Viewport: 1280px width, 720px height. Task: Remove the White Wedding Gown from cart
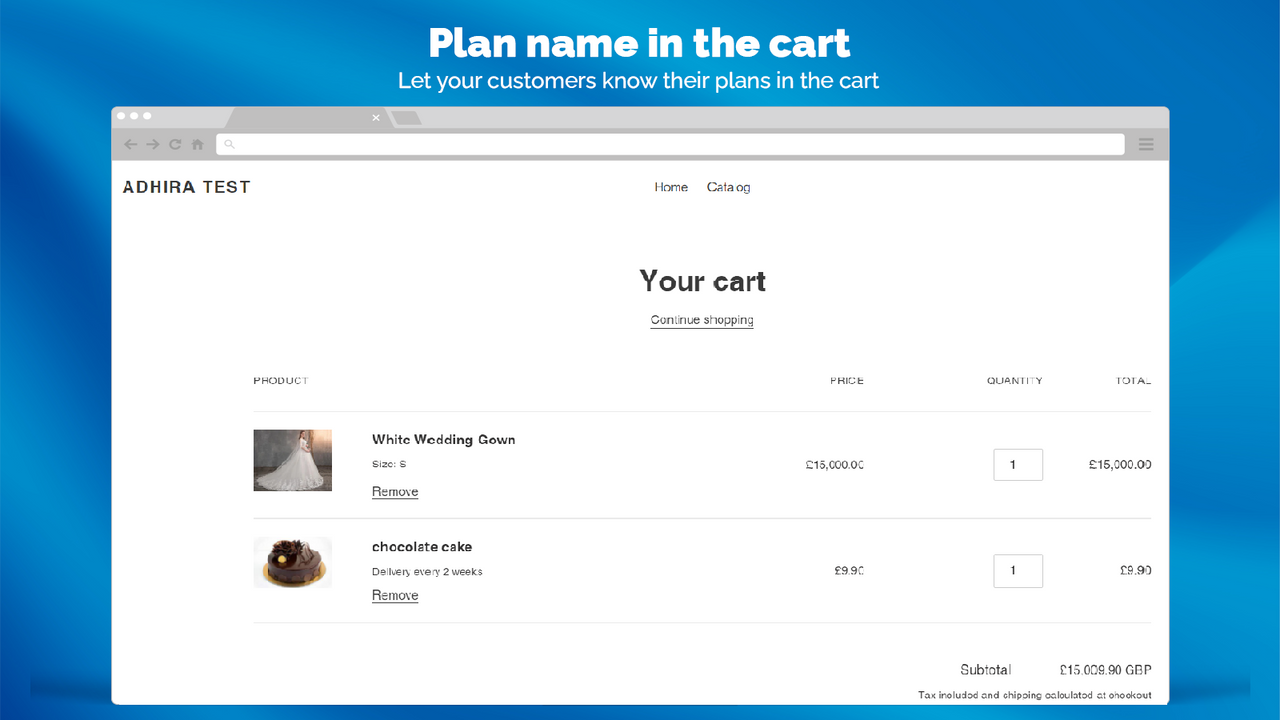click(394, 491)
